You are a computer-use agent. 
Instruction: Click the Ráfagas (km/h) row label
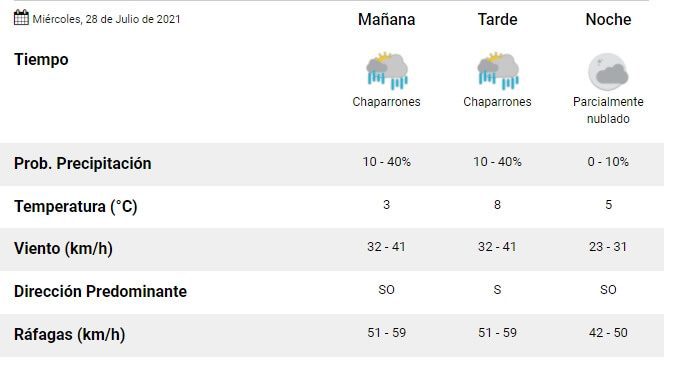click(x=69, y=335)
